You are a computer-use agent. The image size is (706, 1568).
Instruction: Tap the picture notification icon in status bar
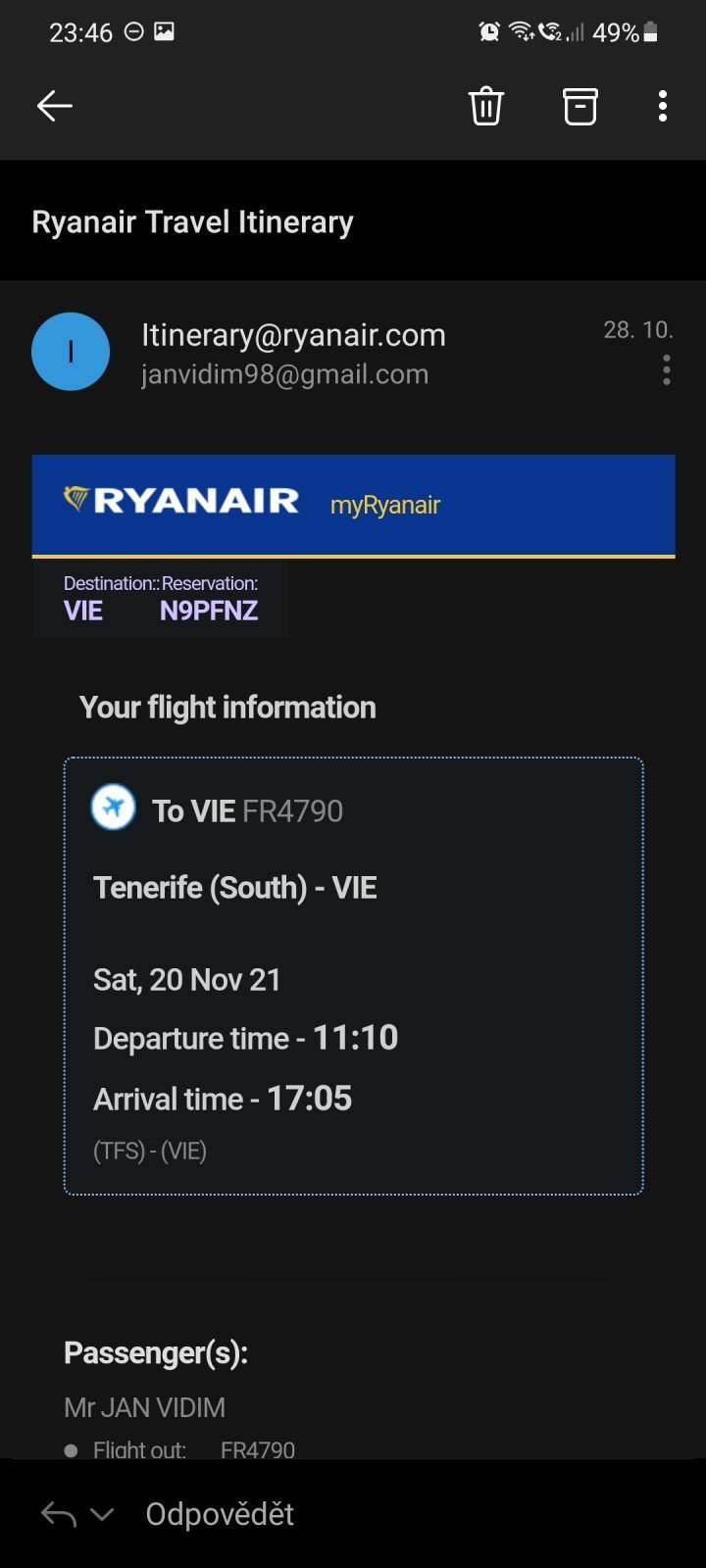(x=164, y=32)
